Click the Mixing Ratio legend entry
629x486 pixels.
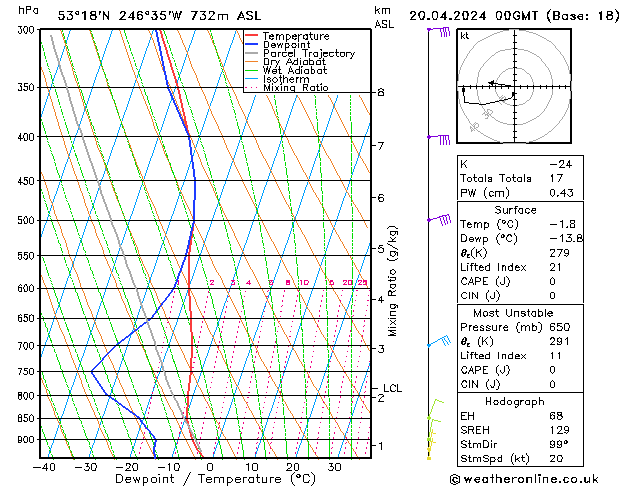pyautogui.click(x=287, y=87)
